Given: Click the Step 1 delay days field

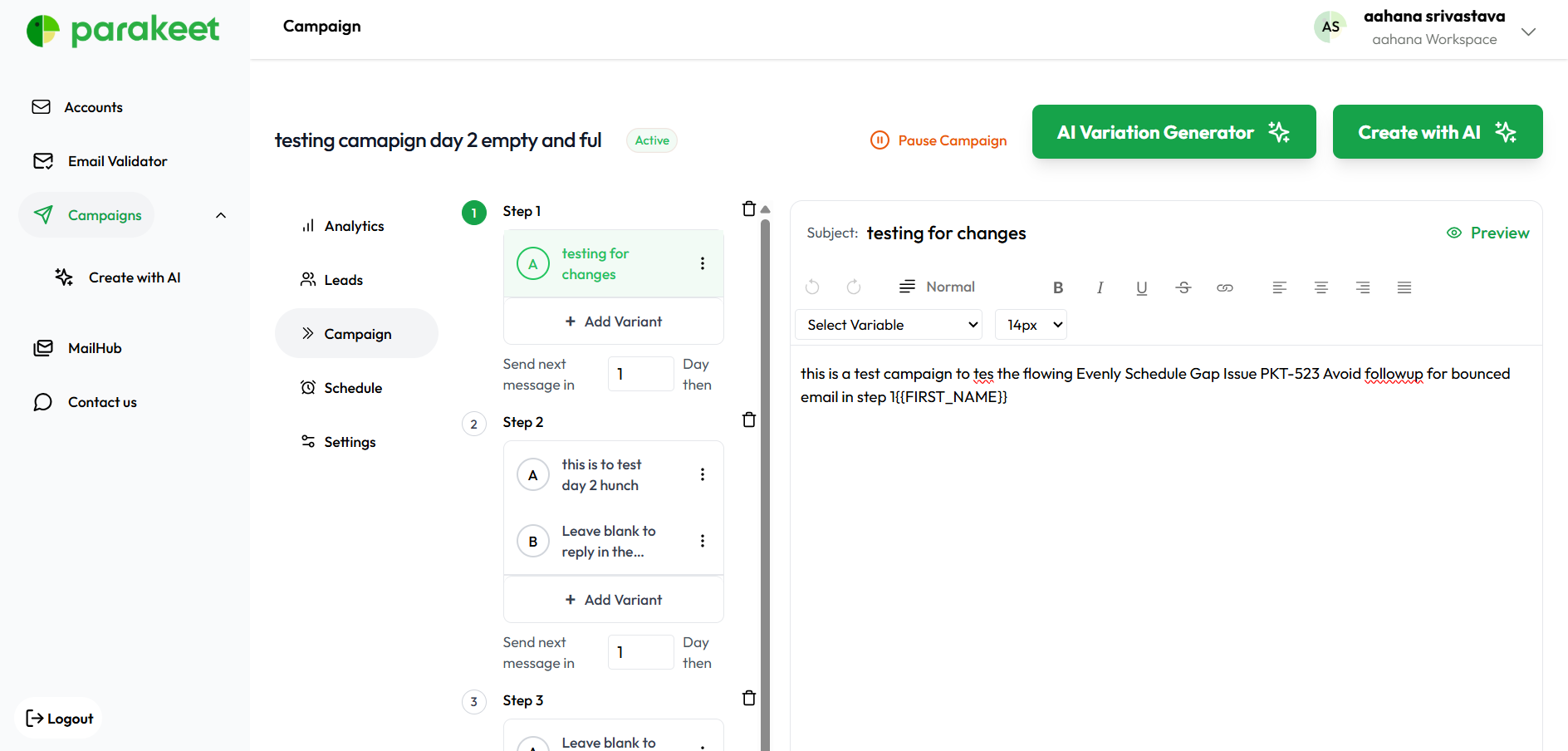Looking at the screenshot, I should tap(640, 374).
